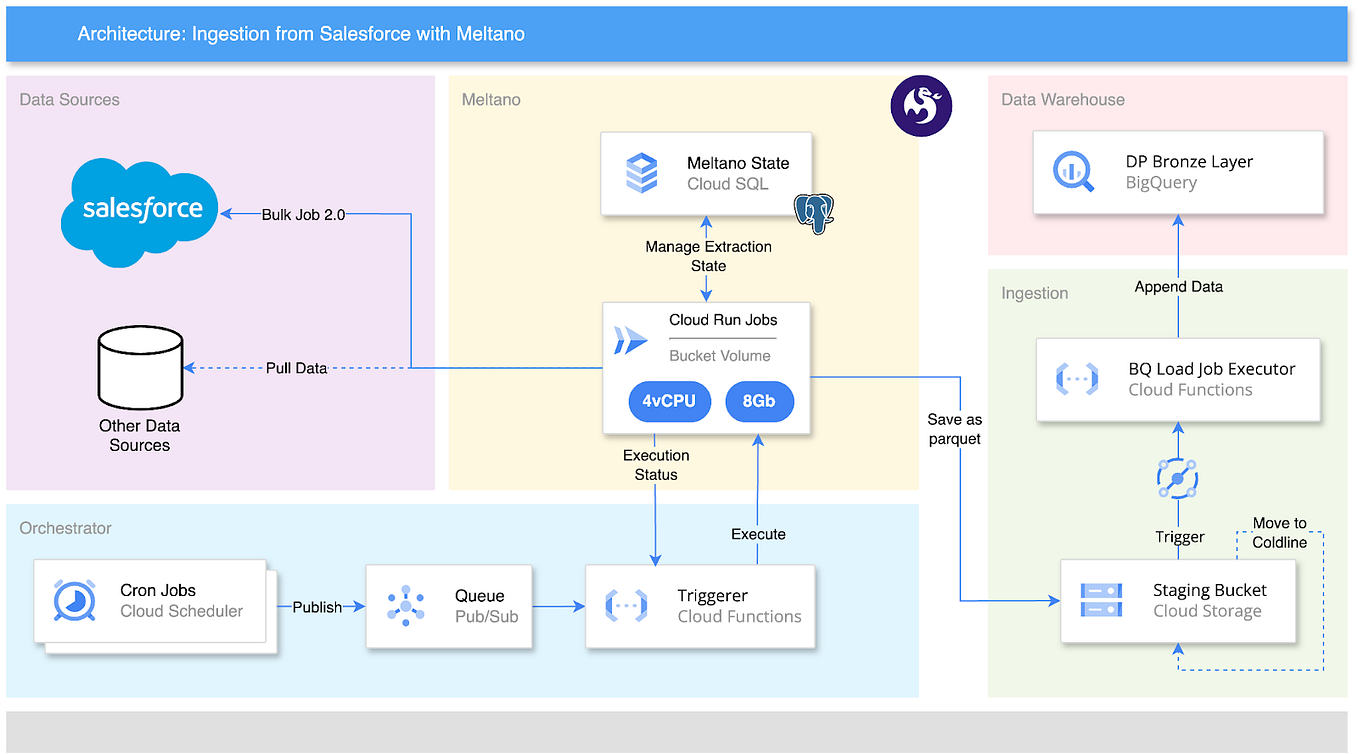The width and height of the screenshot is (1358, 754).
Task: Select the Cron Jobs card
Action: click(x=150, y=600)
